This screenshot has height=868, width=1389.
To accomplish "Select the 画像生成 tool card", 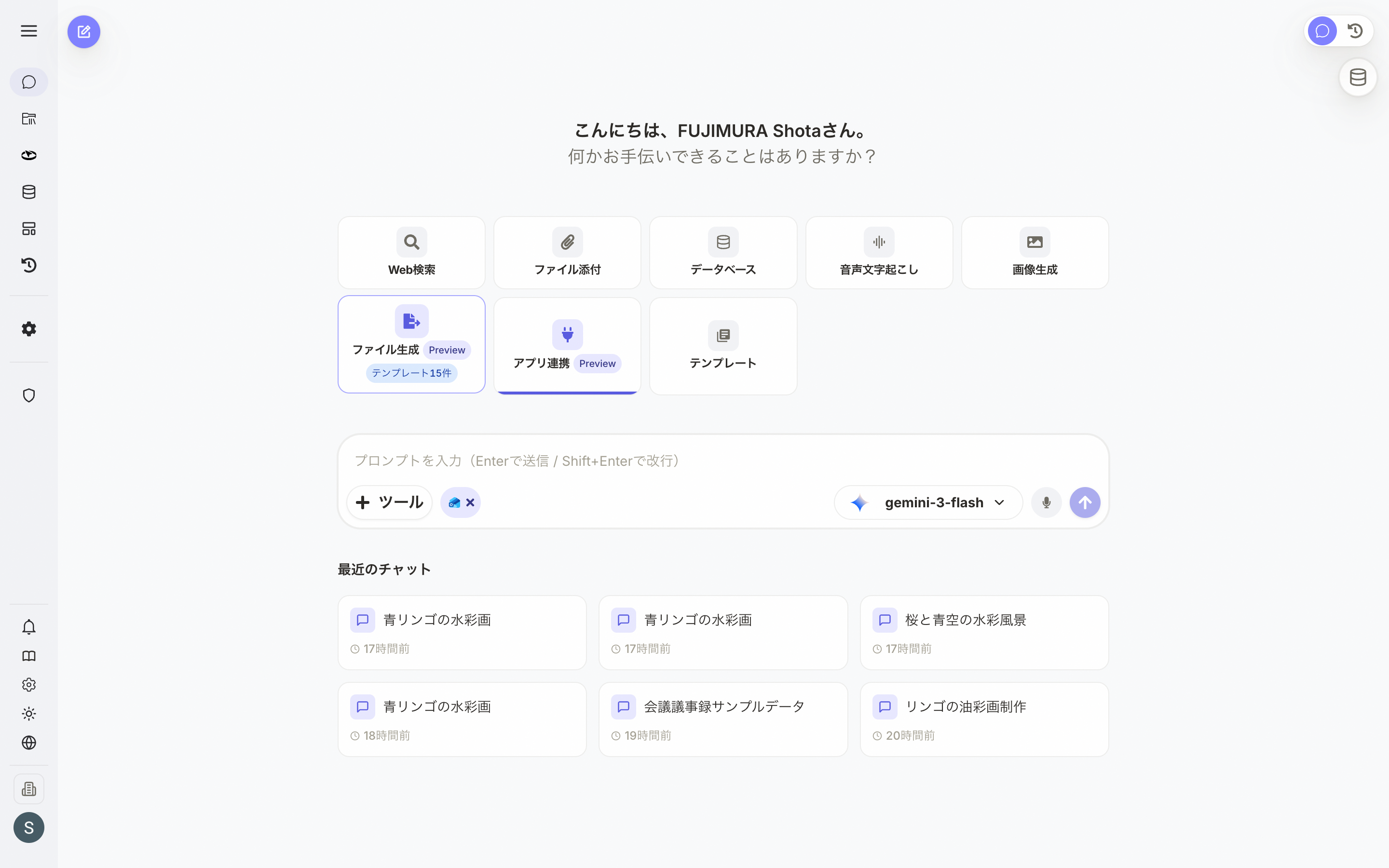I will pyautogui.click(x=1035, y=253).
